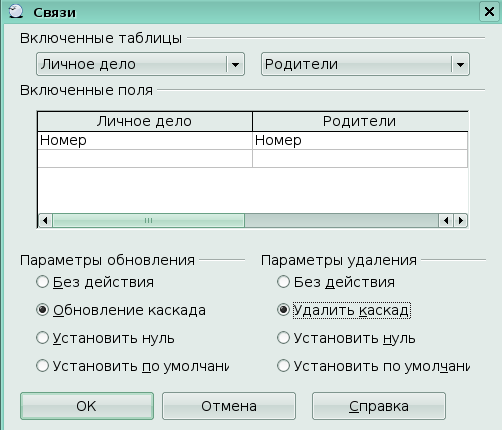Close the Связи dialog window
This screenshot has height=430, width=502.
pos(489,12)
